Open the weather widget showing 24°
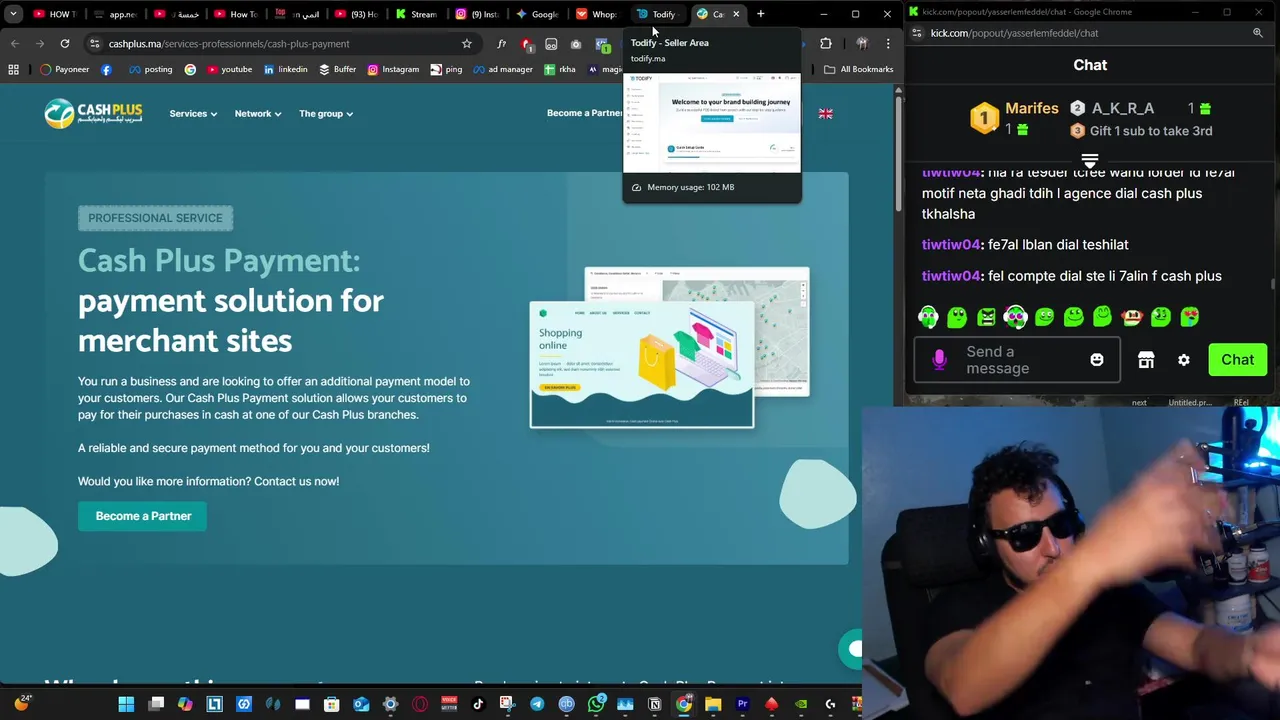 22,702
